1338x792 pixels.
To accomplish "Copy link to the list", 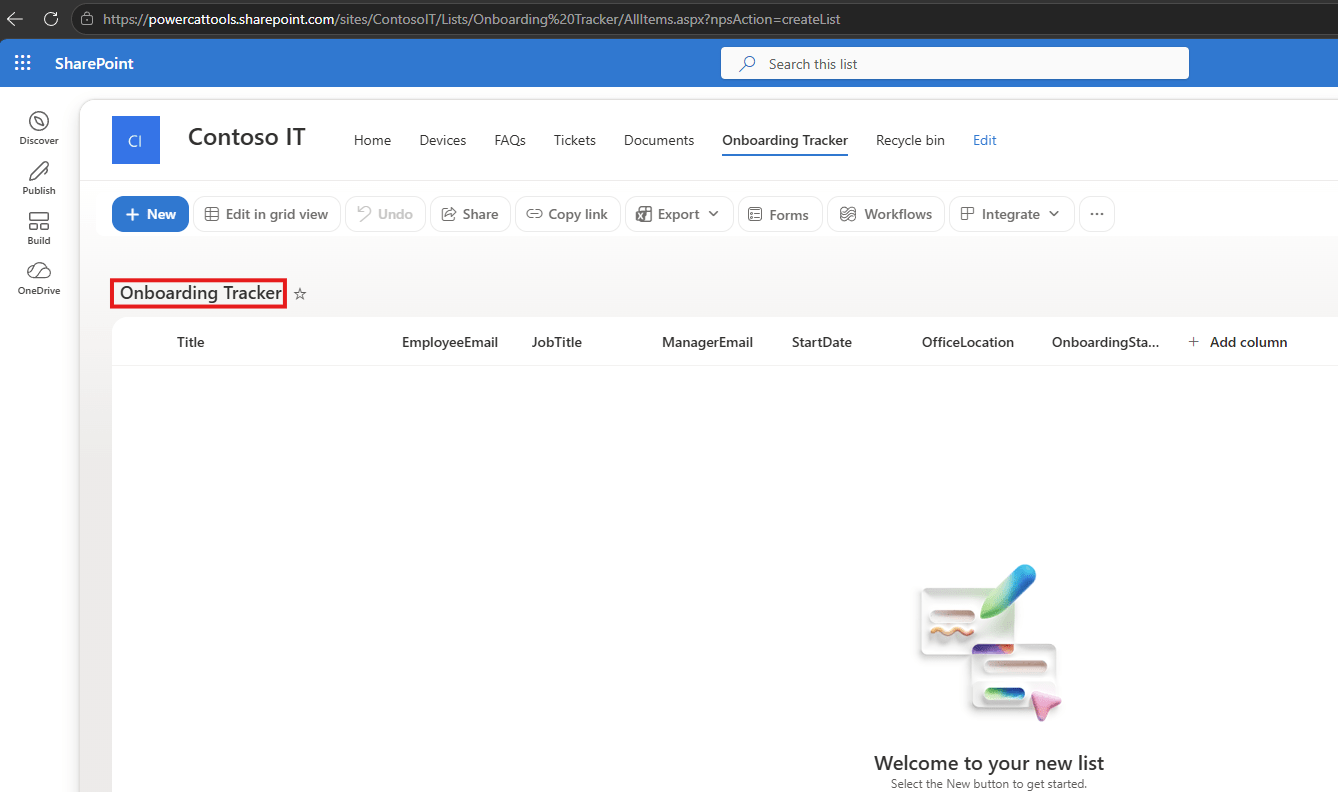I will [568, 214].
